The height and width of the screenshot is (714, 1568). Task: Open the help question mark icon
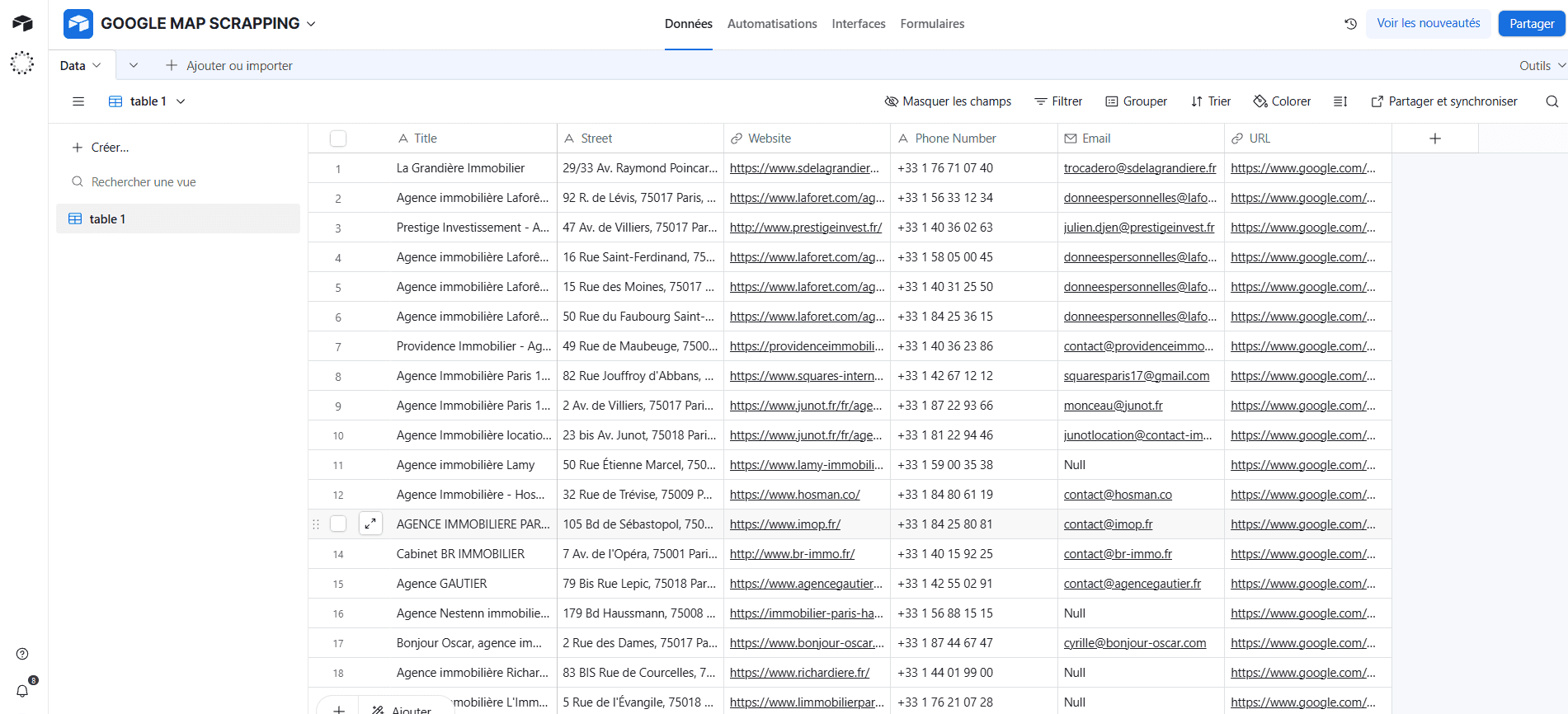point(22,654)
